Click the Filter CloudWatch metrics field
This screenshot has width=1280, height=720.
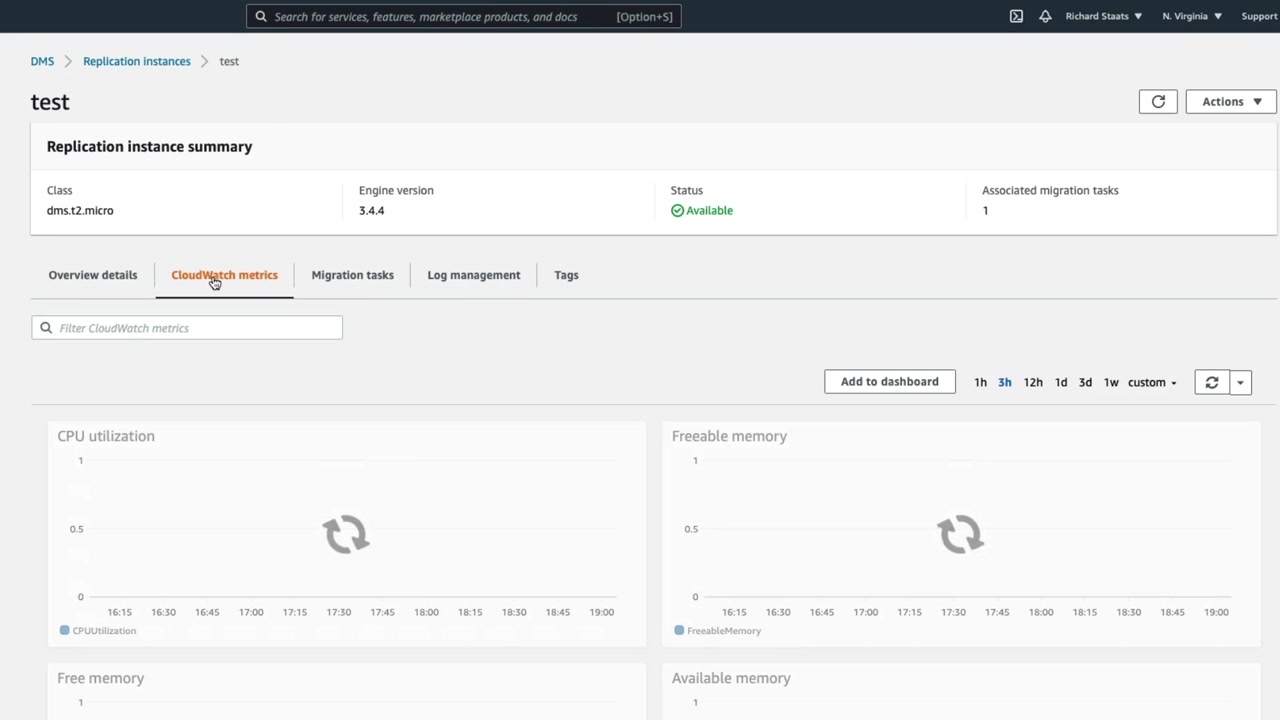[187, 328]
